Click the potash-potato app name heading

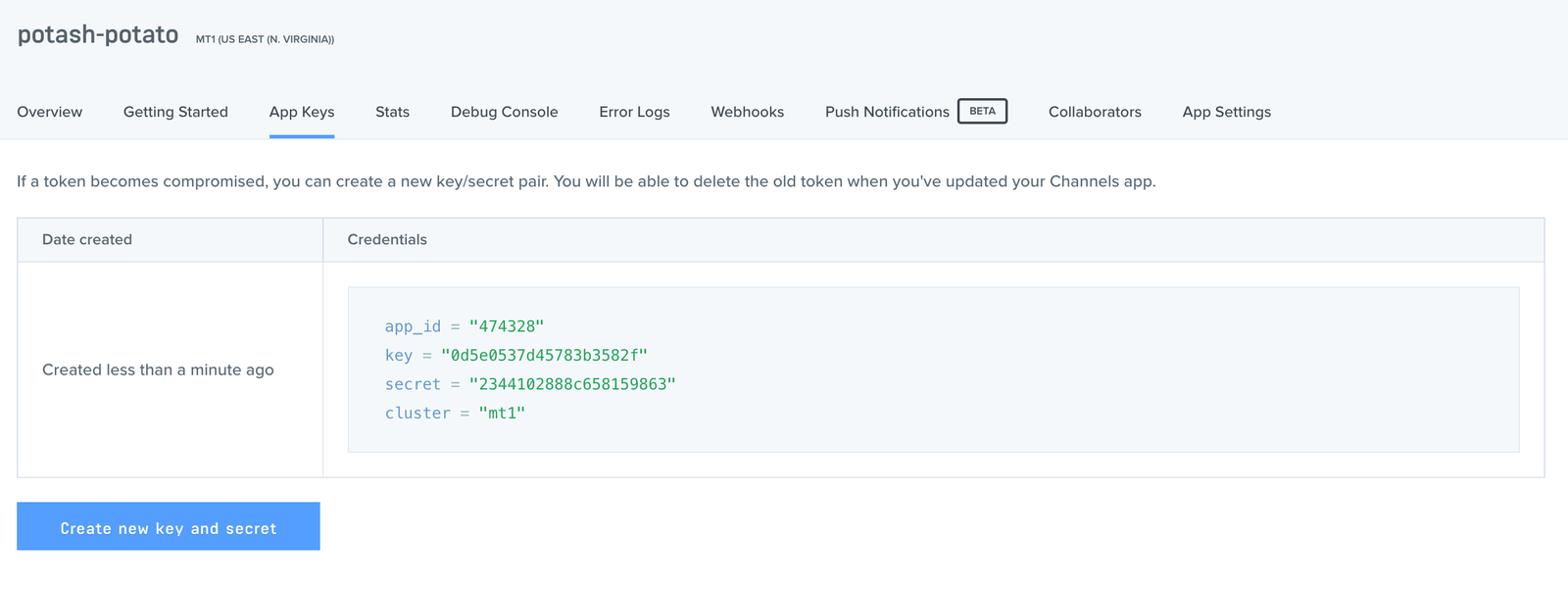point(98,35)
